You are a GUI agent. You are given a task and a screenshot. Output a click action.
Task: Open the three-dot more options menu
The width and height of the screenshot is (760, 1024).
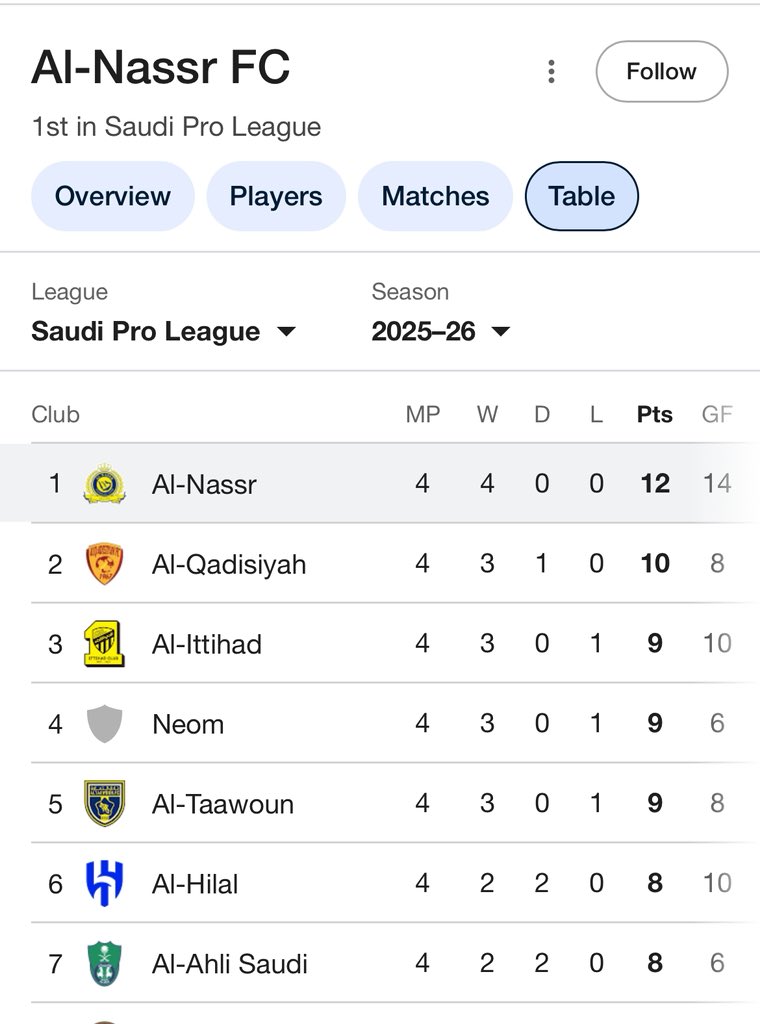pyautogui.click(x=551, y=71)
